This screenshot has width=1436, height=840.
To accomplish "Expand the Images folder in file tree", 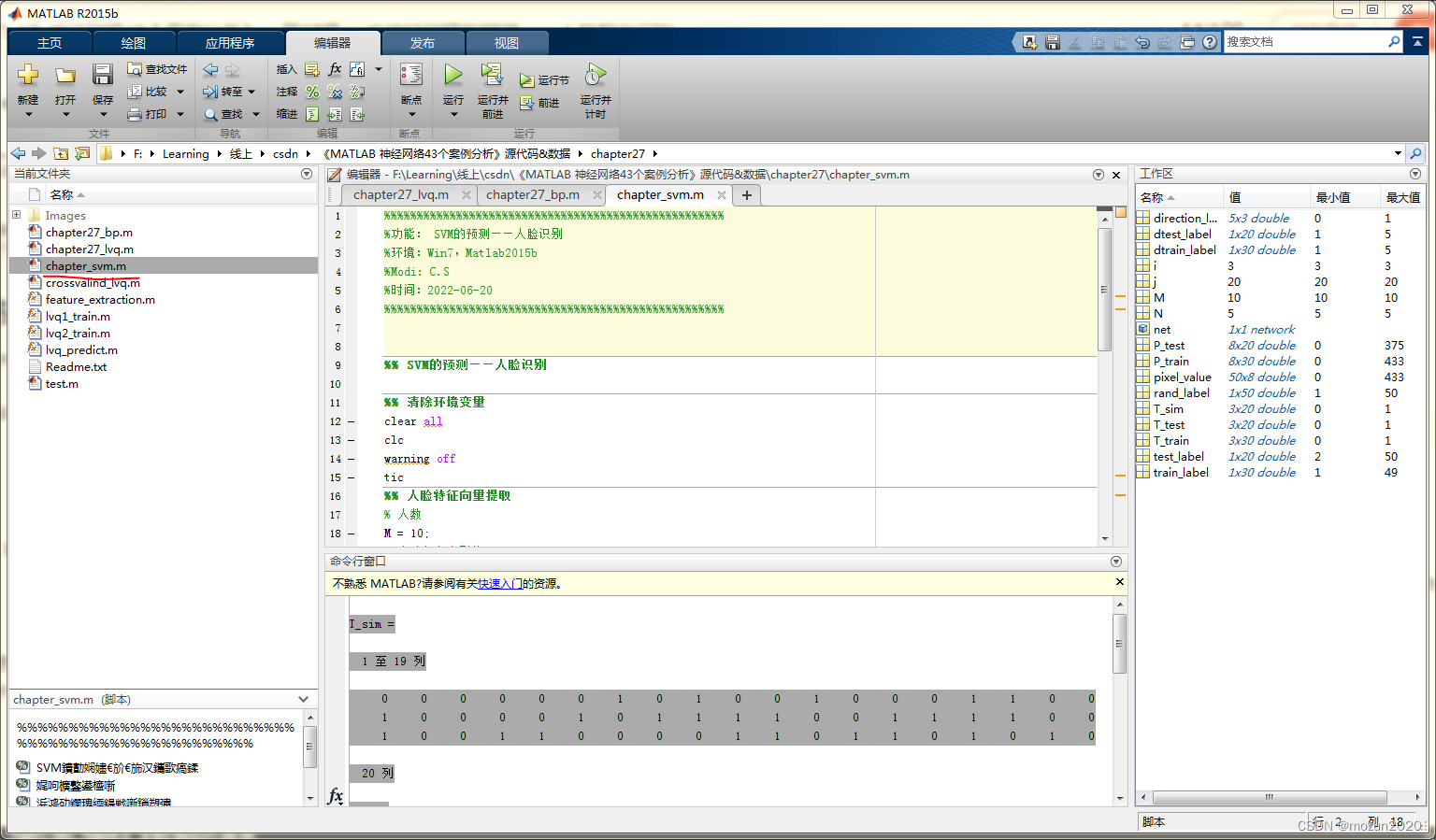I will coord(16,215).
